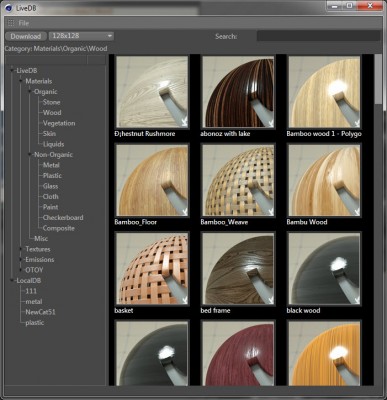Collapse the Non-Organic tree node

(x=30, y=155)
